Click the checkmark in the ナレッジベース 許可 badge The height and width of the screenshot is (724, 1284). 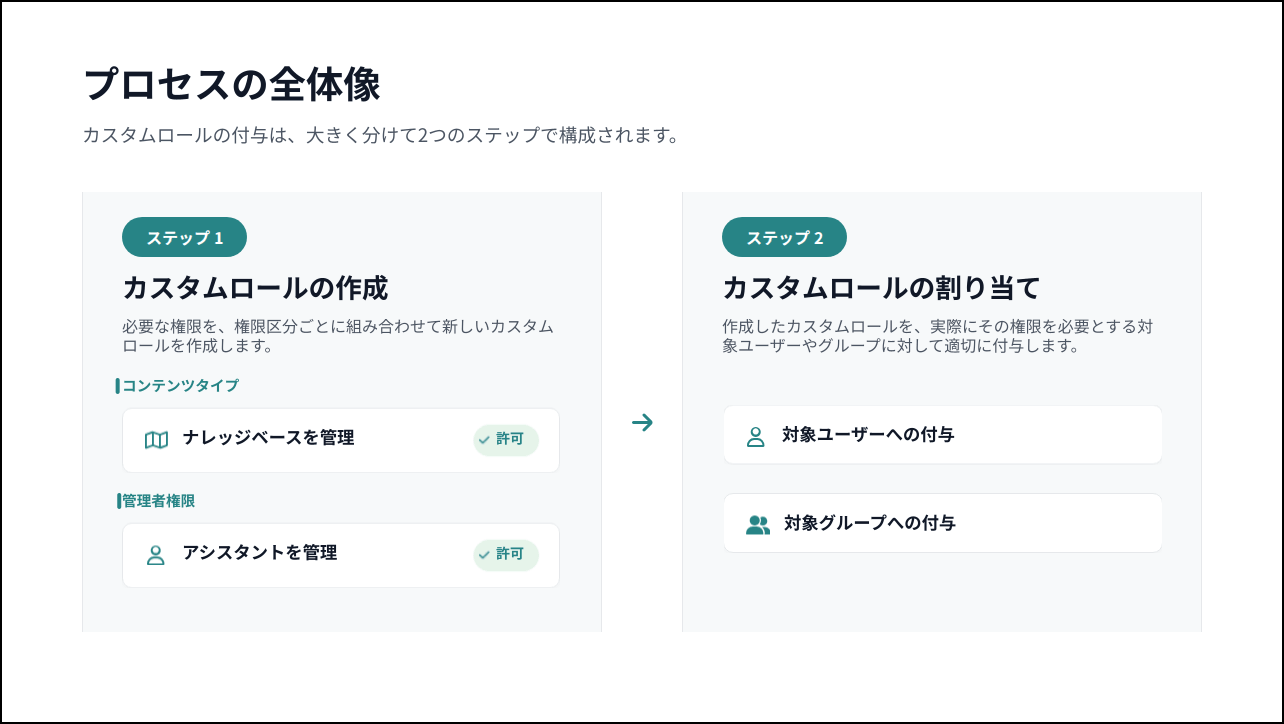coord(484,439)
